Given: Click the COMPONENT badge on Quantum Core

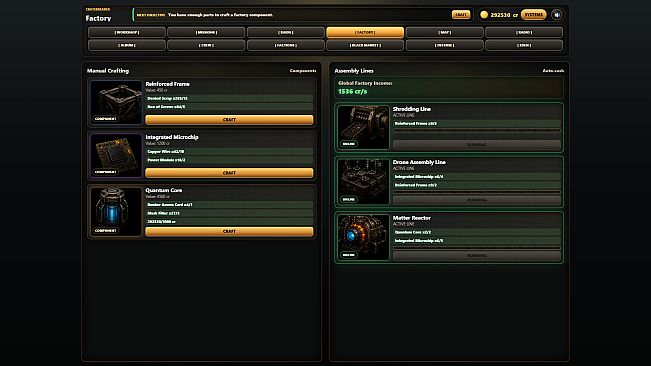Looking at the screenshot, I should tap(105, 231).
